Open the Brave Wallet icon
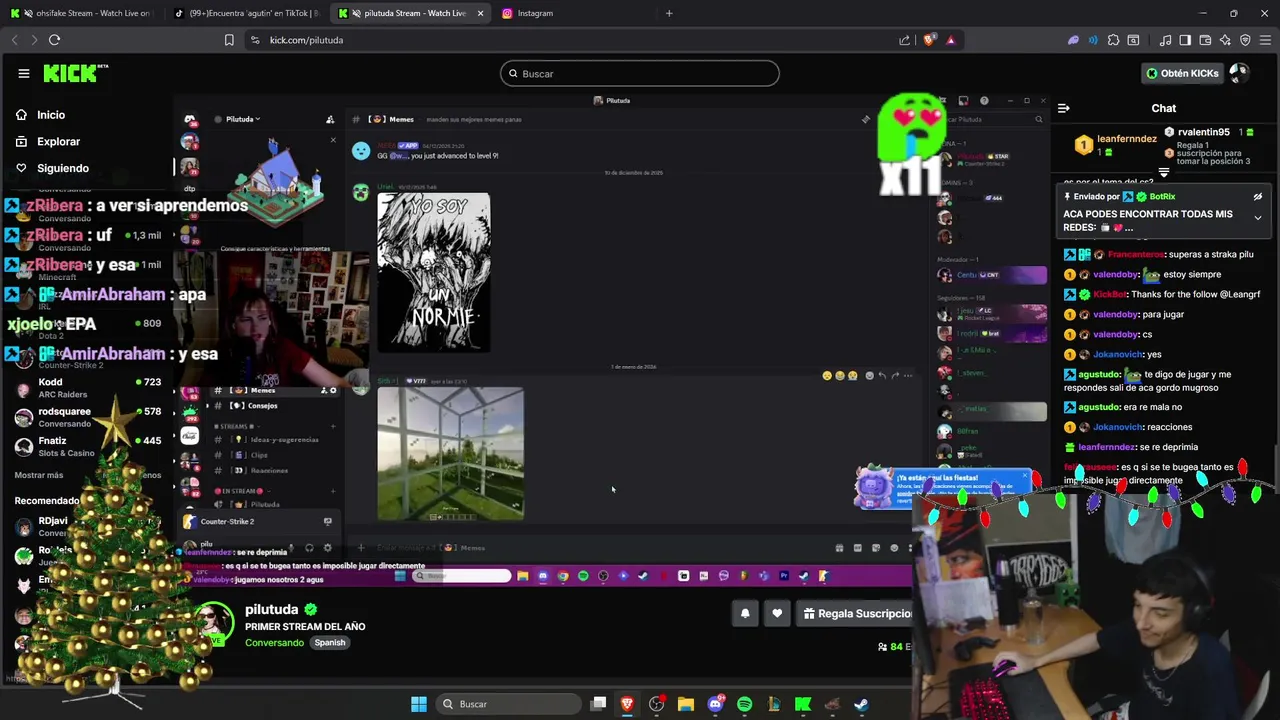 [1205, 40]
